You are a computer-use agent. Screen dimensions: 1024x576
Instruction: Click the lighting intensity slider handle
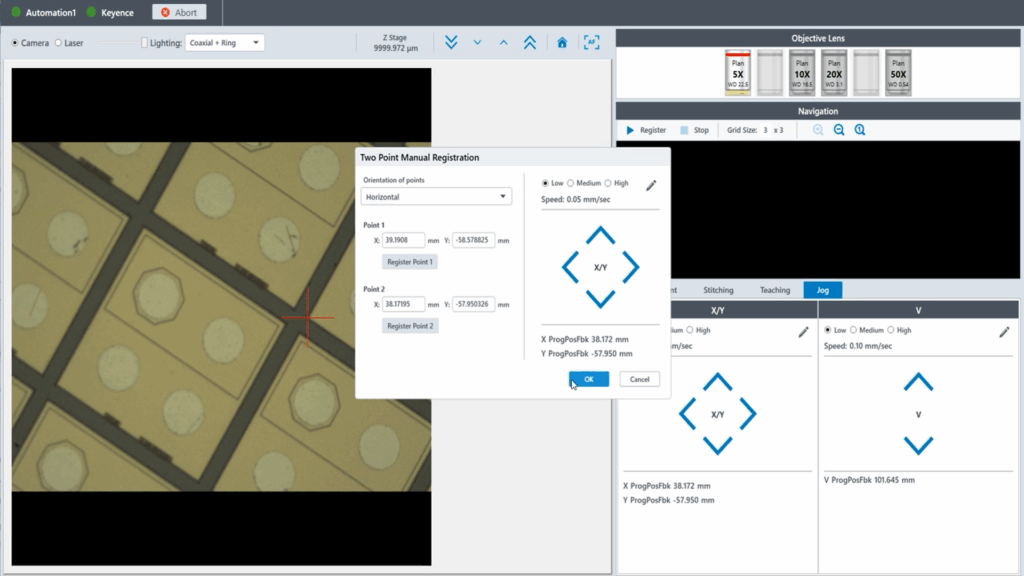pyautogui.click(x=145, y=43)
